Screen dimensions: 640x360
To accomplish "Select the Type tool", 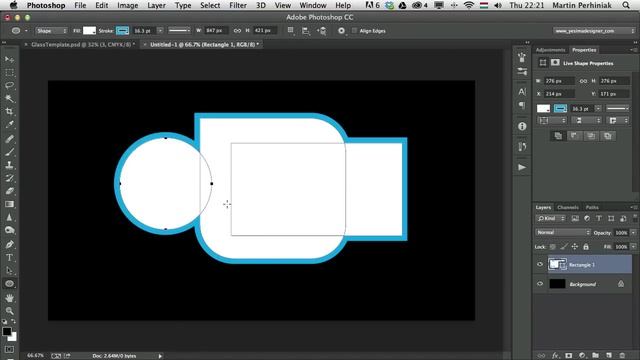I will point(9,258).
